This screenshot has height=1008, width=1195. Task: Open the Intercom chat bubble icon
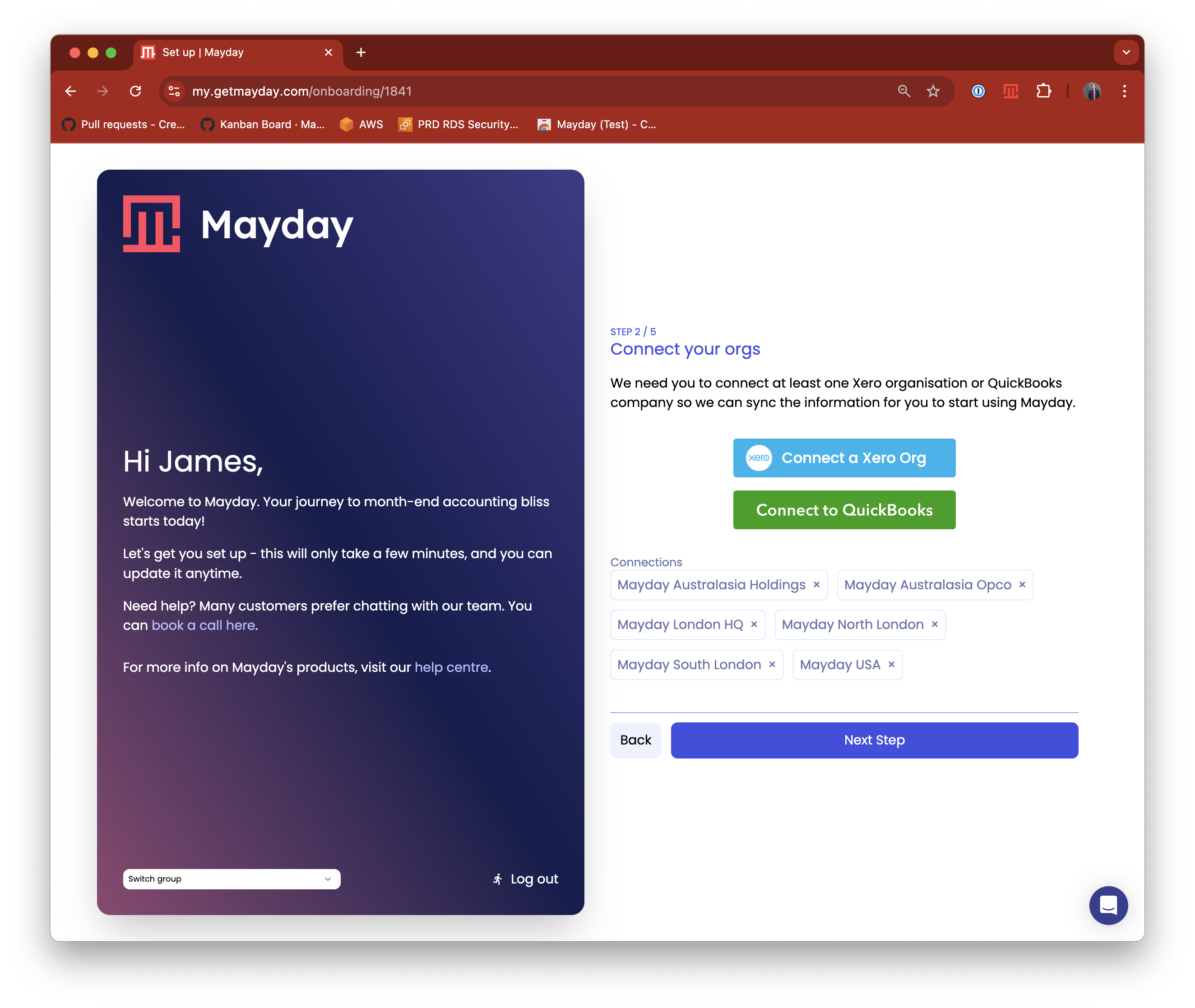pos(1107,905)
